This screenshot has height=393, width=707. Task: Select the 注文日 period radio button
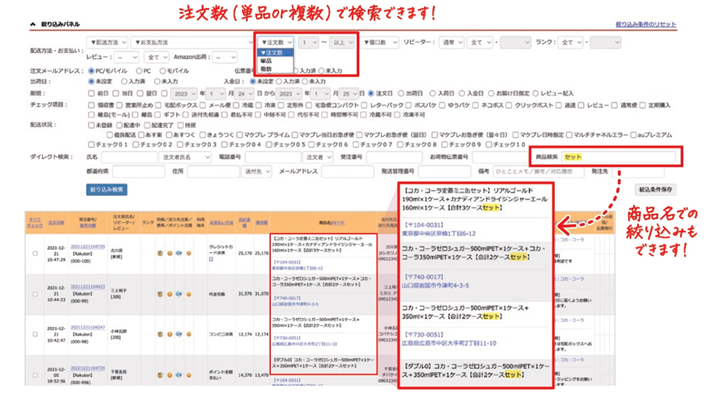point(371,93)
